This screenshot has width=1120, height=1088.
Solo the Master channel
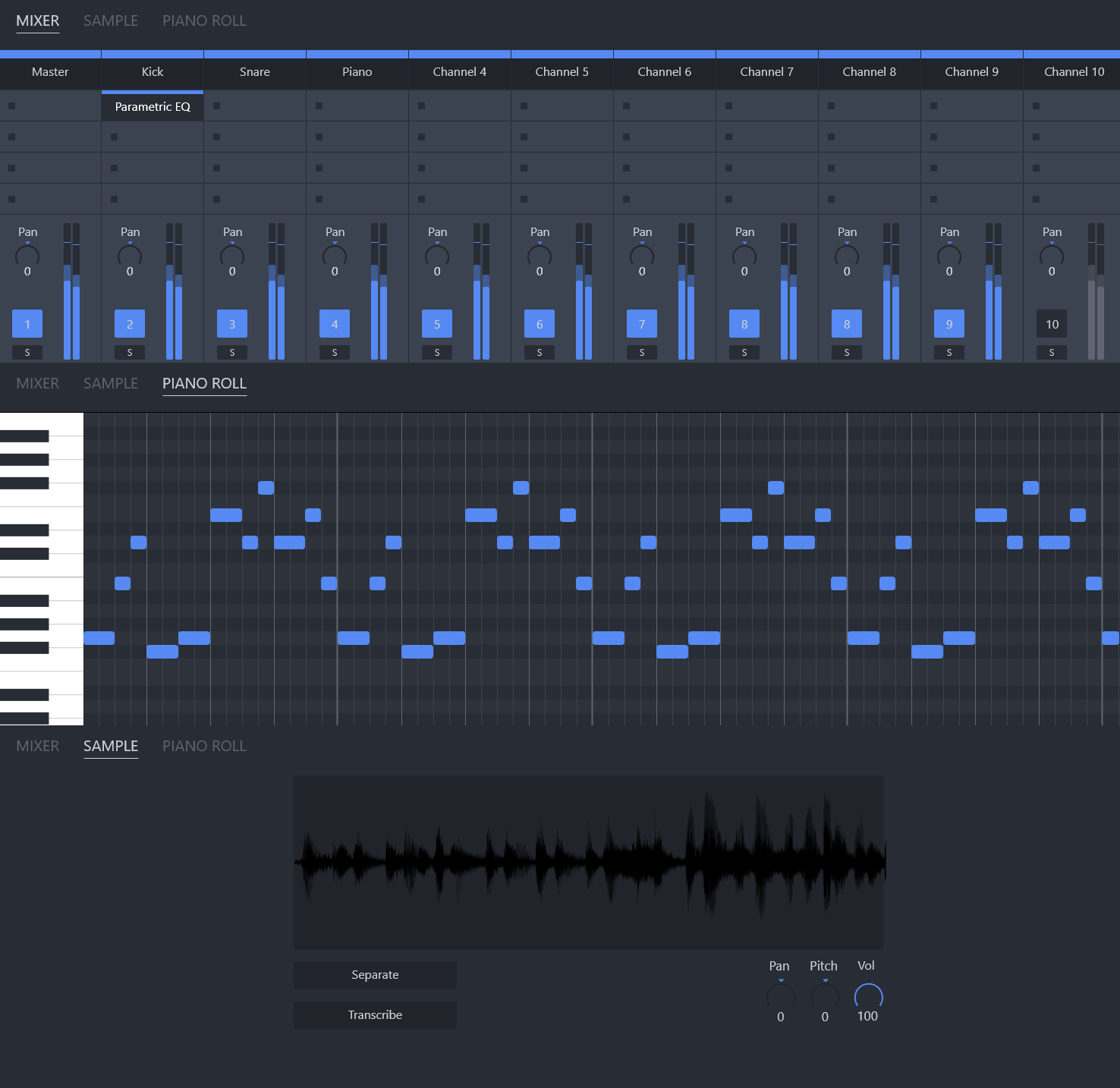(x=27, y=352)
